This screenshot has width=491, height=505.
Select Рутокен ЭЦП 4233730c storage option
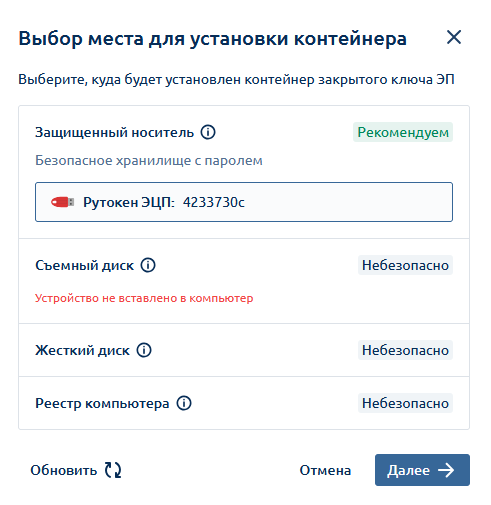[x=244, y=202]
